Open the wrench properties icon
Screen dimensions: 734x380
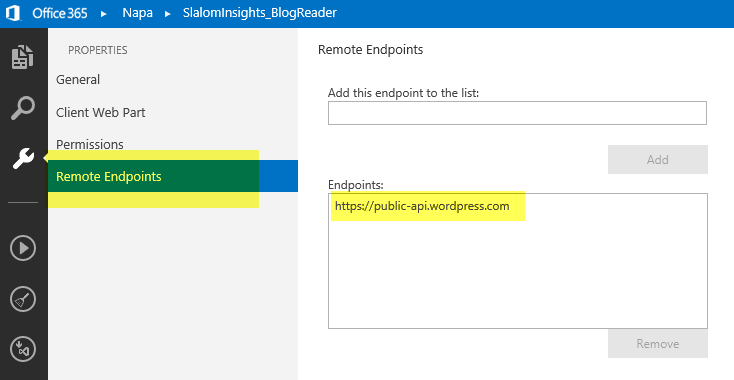pyautogui.click(x=23, y=158)
